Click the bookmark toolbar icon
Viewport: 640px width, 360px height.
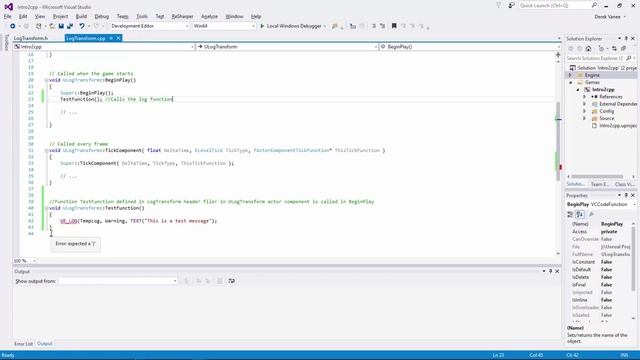pyautogui.click(x=394, y=26)
